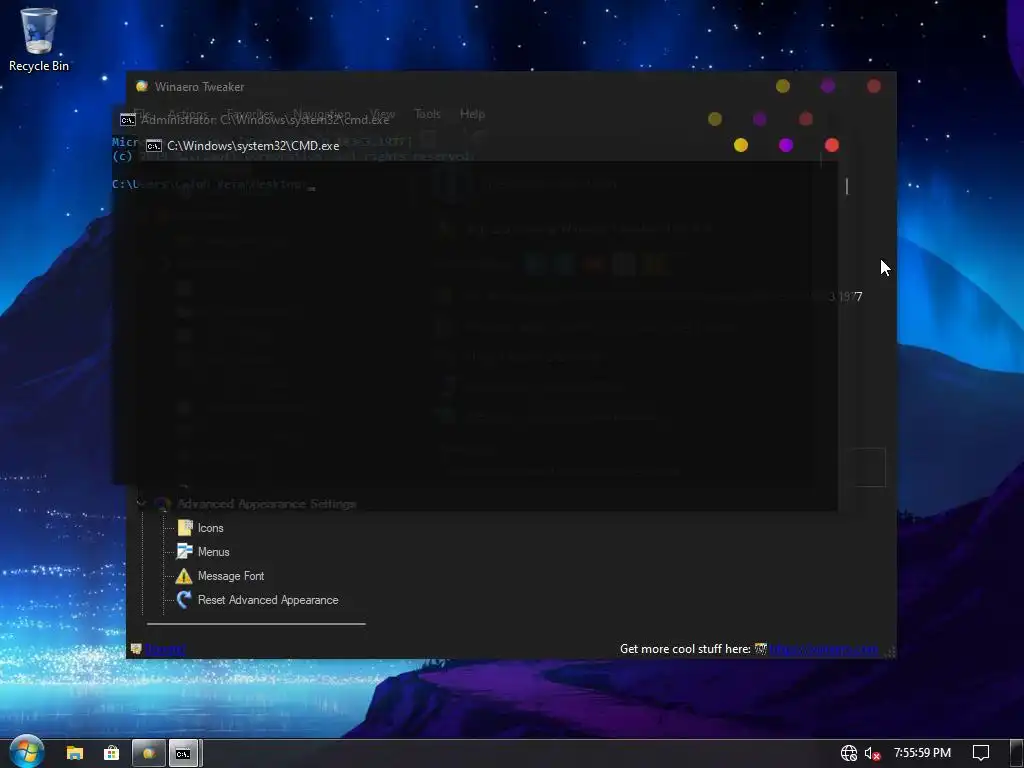The height and width of the screenshot is (768, 1024).
Task: Minimize the Administrator cmd.exe window
Action: 715,119
